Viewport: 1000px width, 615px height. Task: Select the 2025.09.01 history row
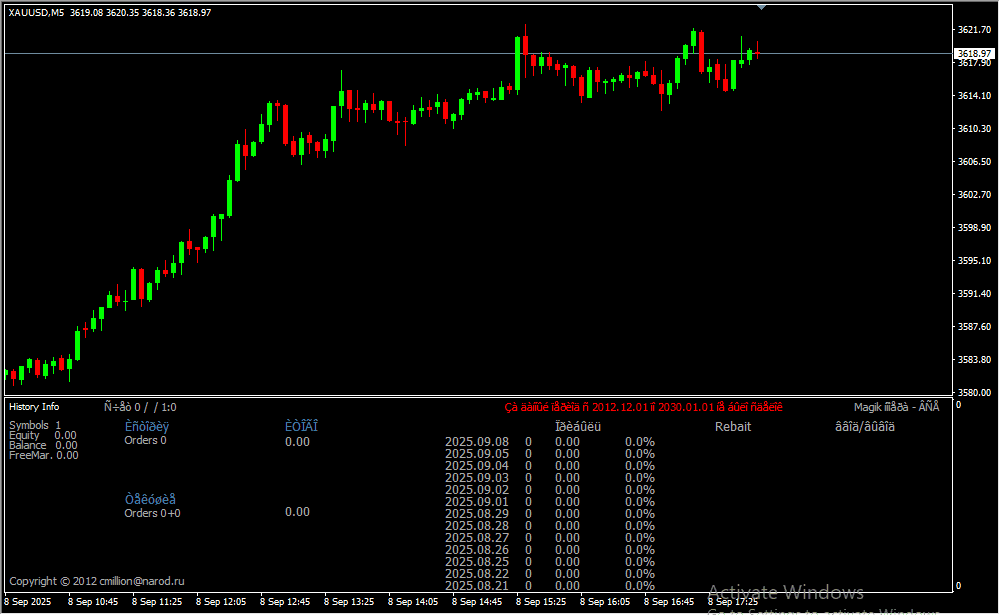coord(476,501)
